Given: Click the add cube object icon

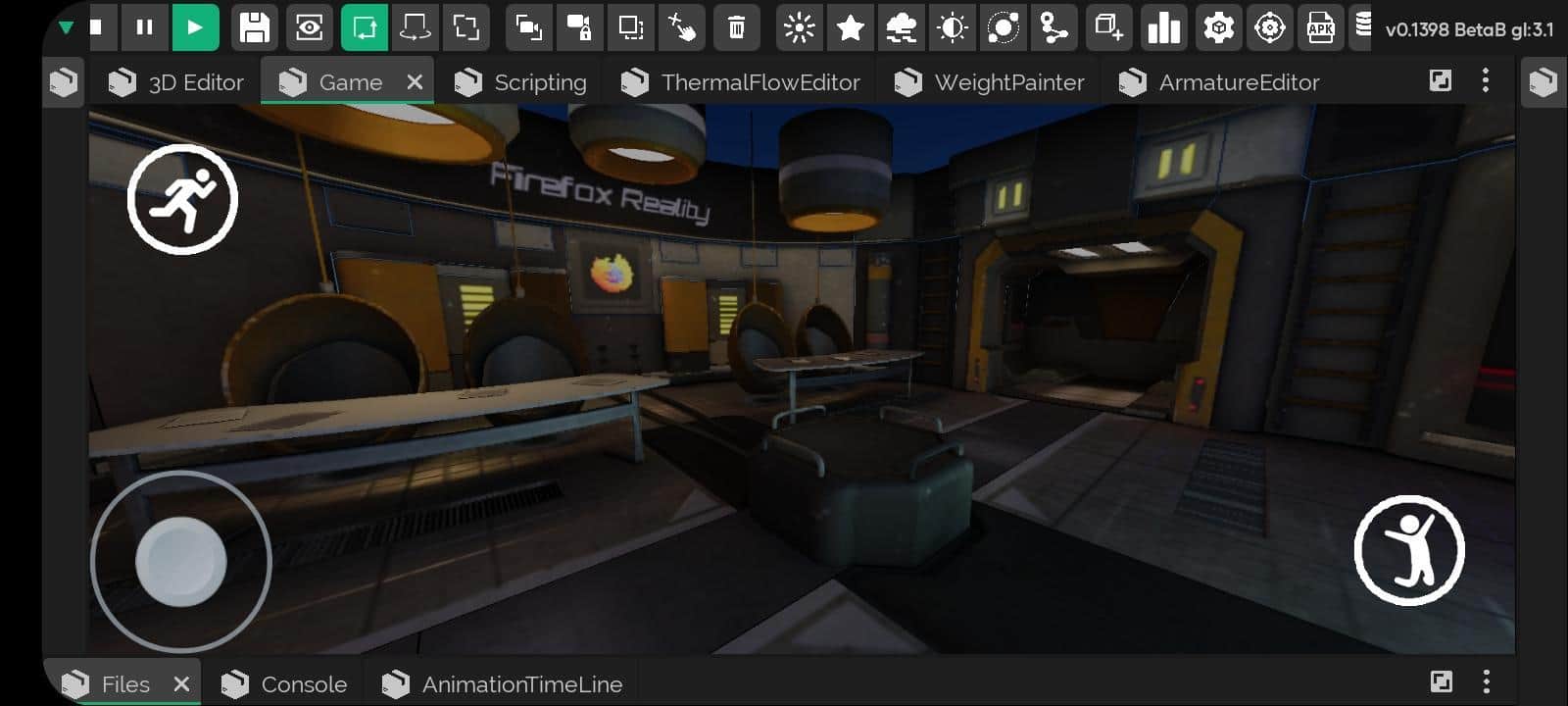Looking at the screenshot, I should pos(1108,27).
